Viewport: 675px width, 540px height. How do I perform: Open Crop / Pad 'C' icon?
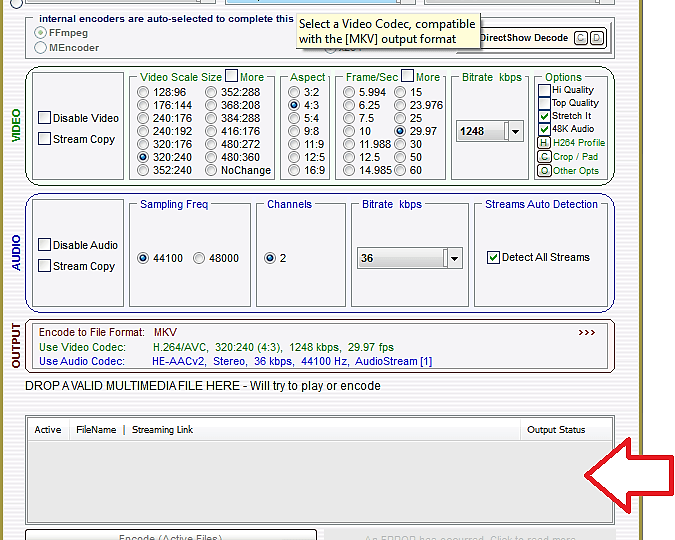(x=544, y=157)
